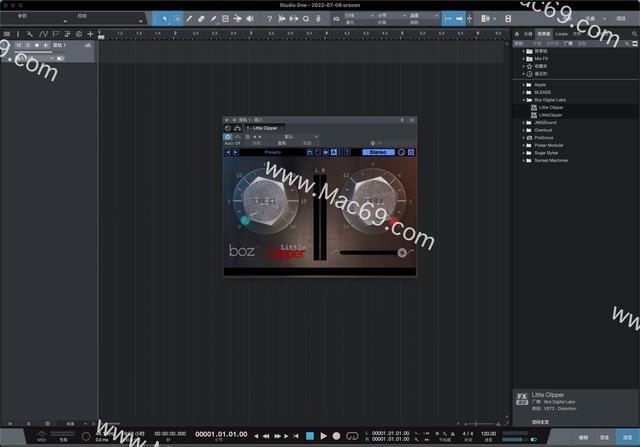Click the tempo value 120.00

(x=487, y=434)
